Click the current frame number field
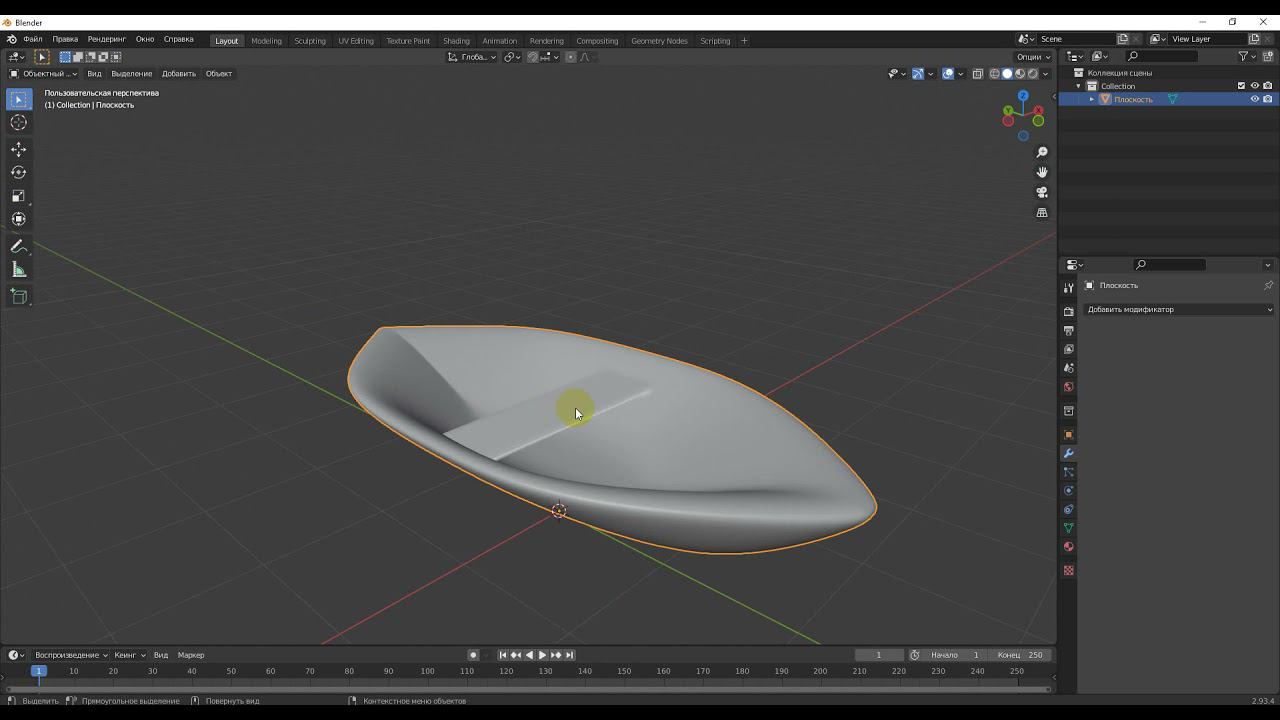This screenshot has height=720, width=1280. point(879,655)
